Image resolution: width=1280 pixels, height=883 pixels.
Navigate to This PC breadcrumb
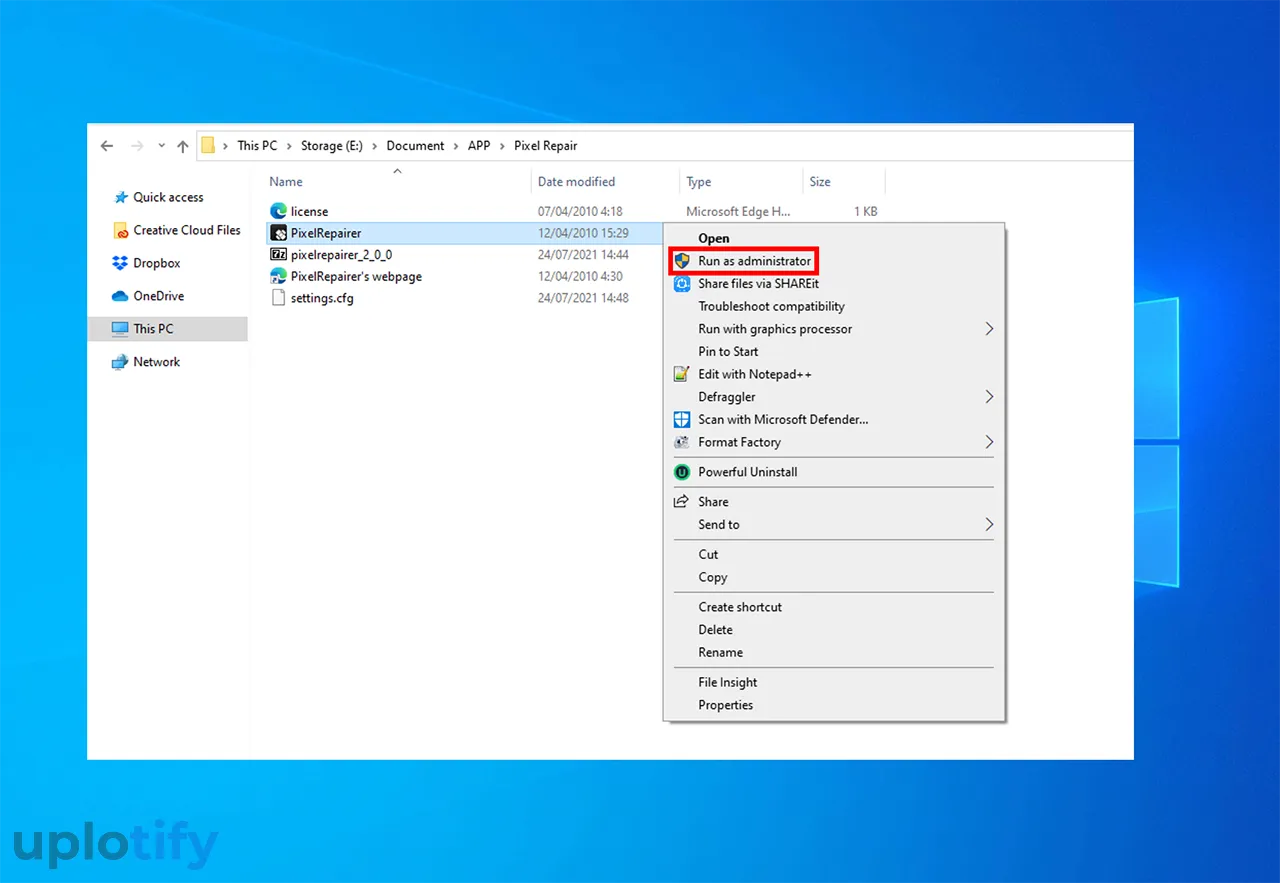(x=257, y=145)
